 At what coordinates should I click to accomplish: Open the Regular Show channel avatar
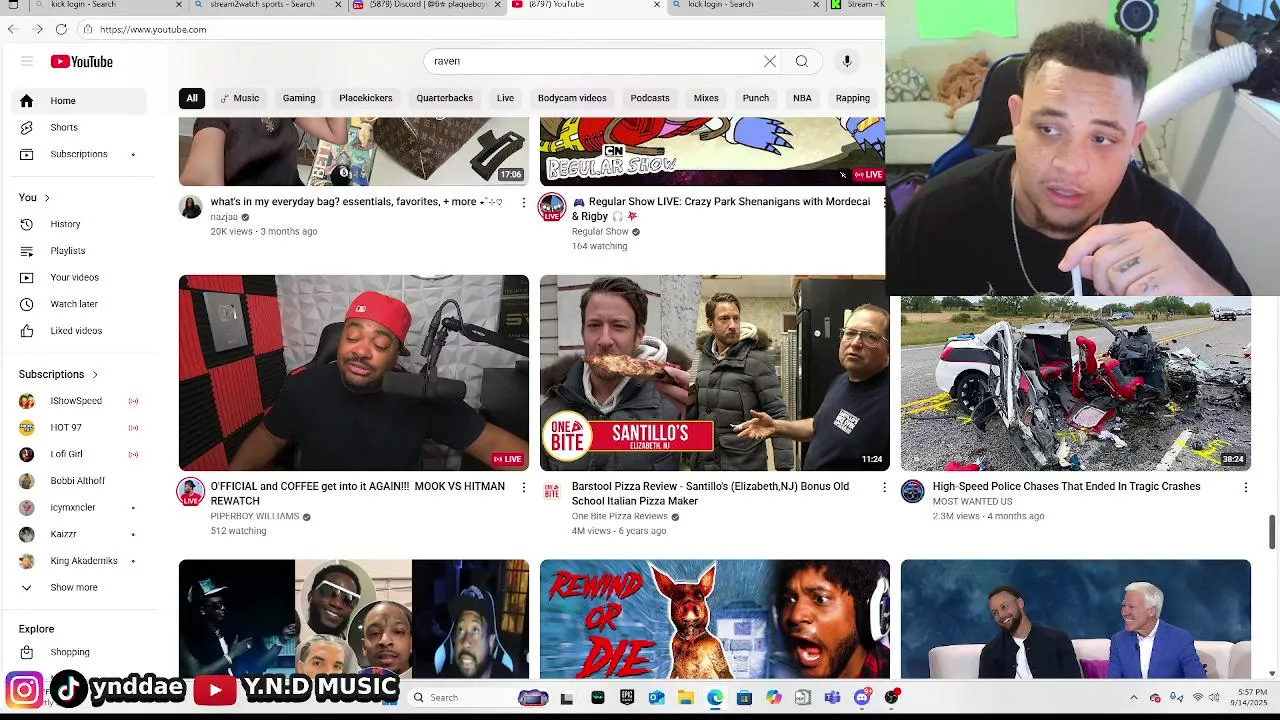point(552,207)
